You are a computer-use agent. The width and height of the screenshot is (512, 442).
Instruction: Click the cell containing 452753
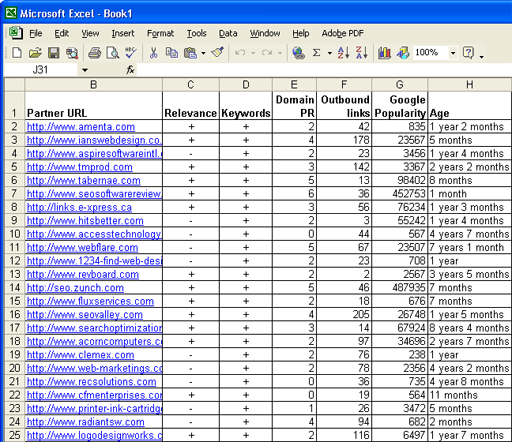click(399, 194)
